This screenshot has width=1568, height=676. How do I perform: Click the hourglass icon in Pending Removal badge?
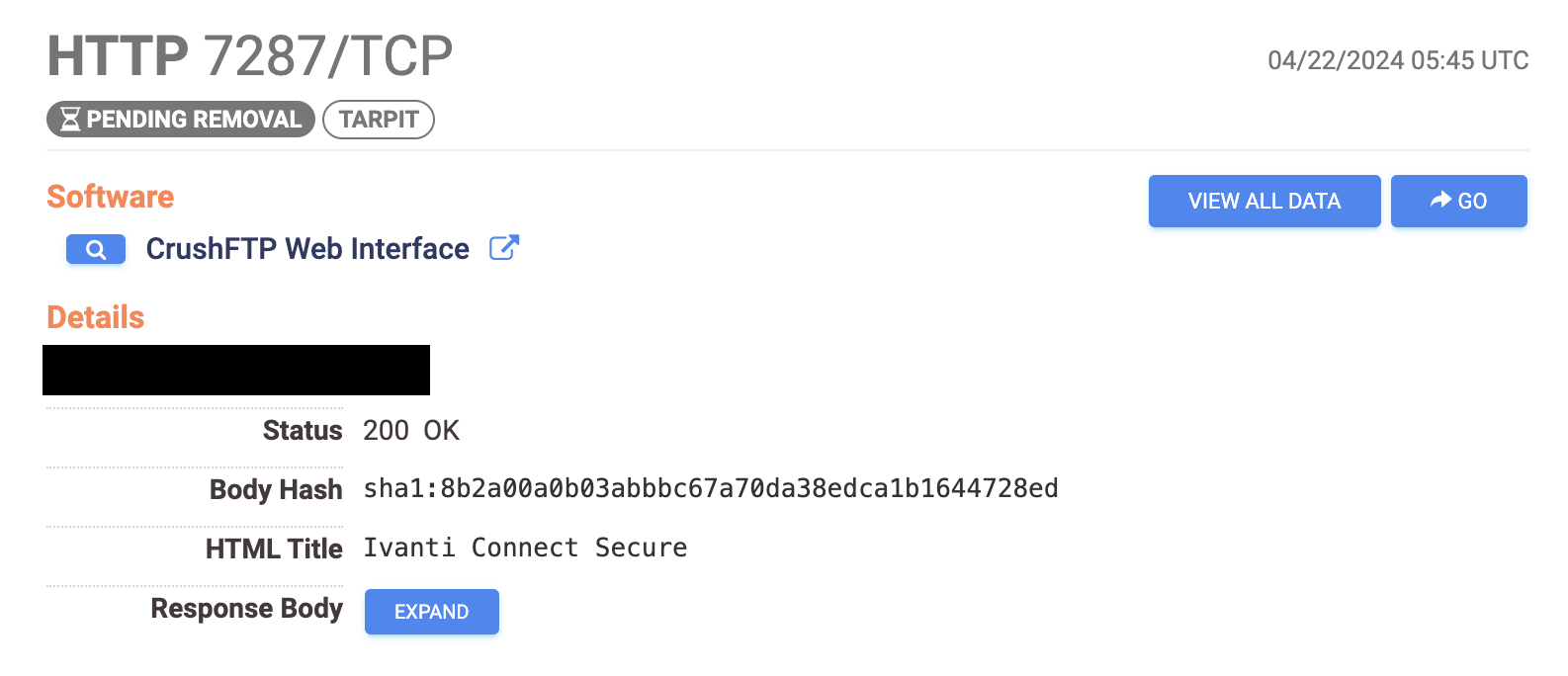click(70, 120)
